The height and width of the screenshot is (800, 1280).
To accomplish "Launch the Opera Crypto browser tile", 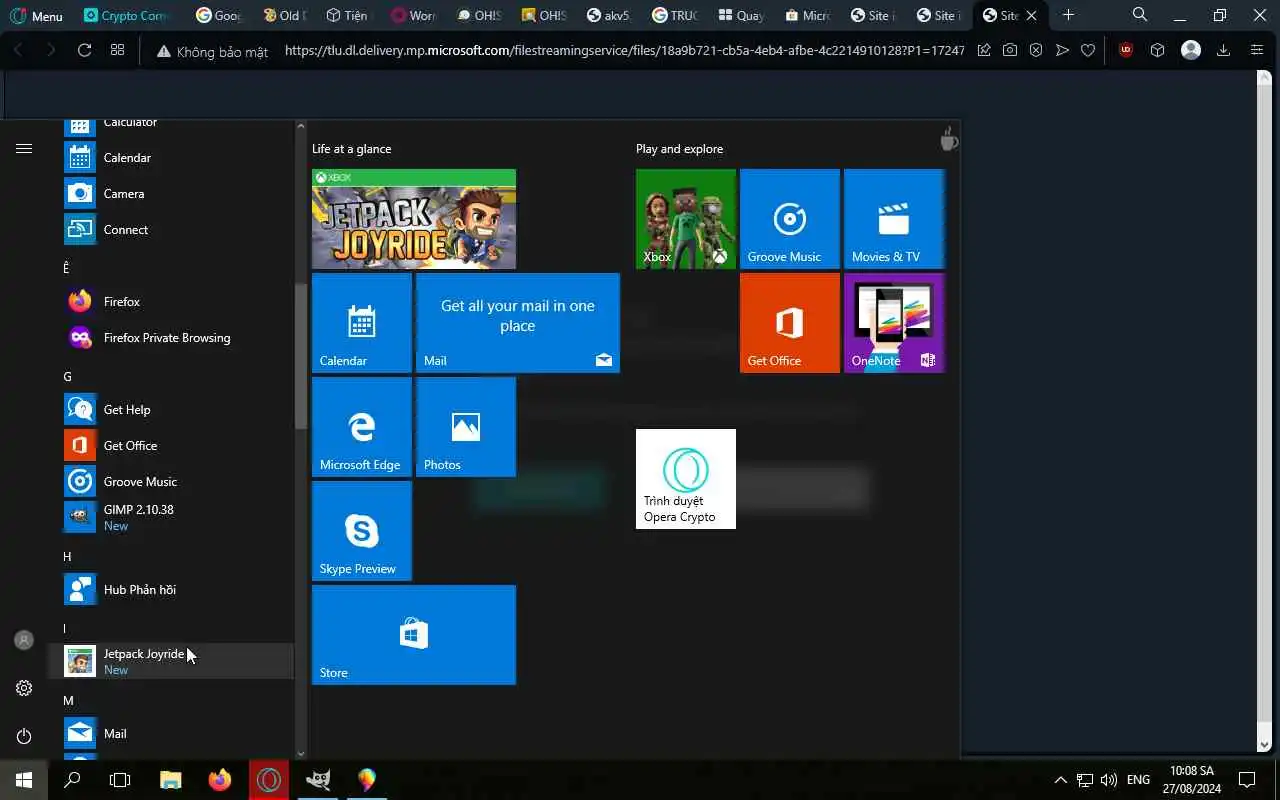I will (x=686, y=479).
